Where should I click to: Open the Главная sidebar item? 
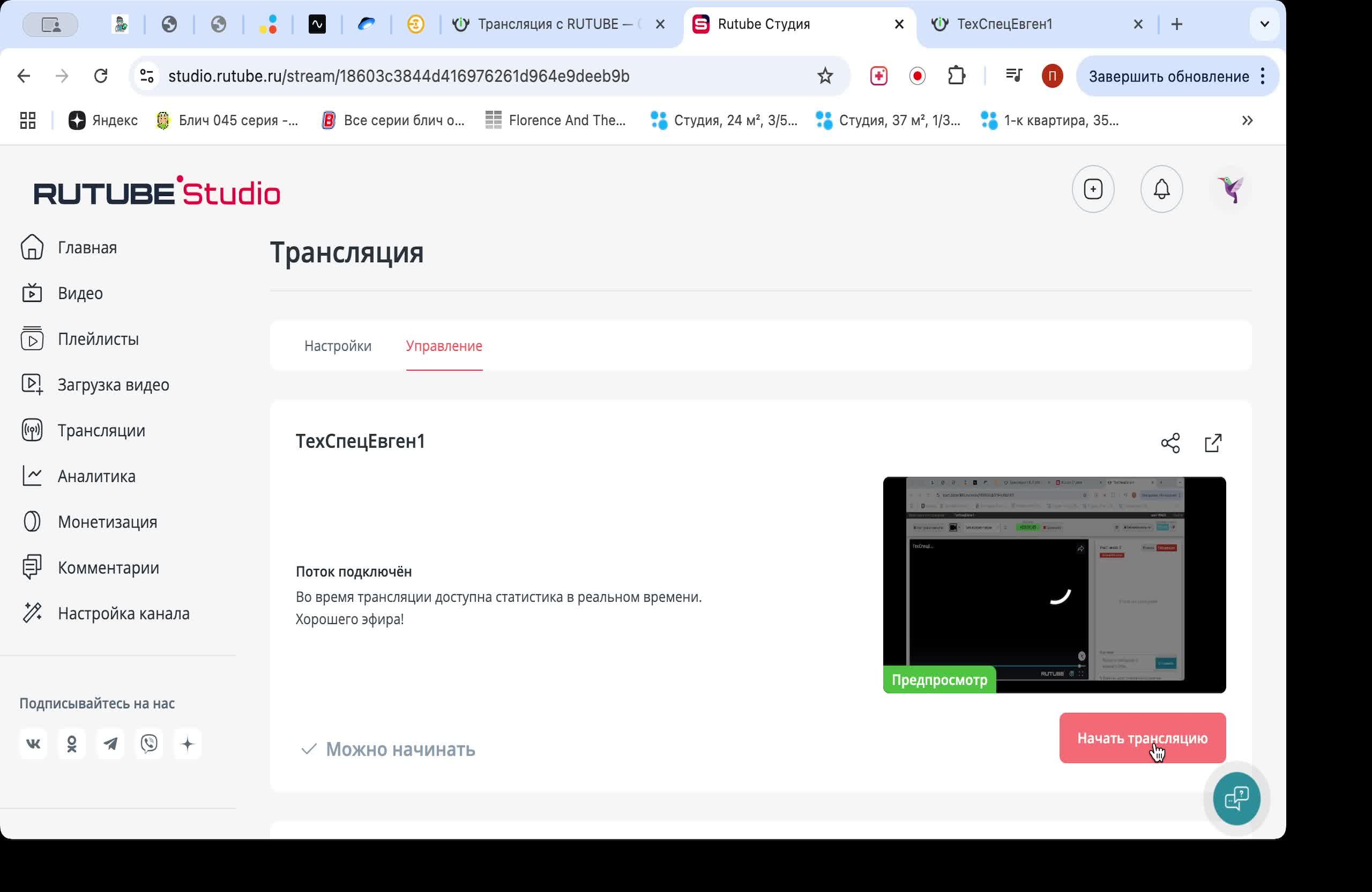tap(69, 247)
